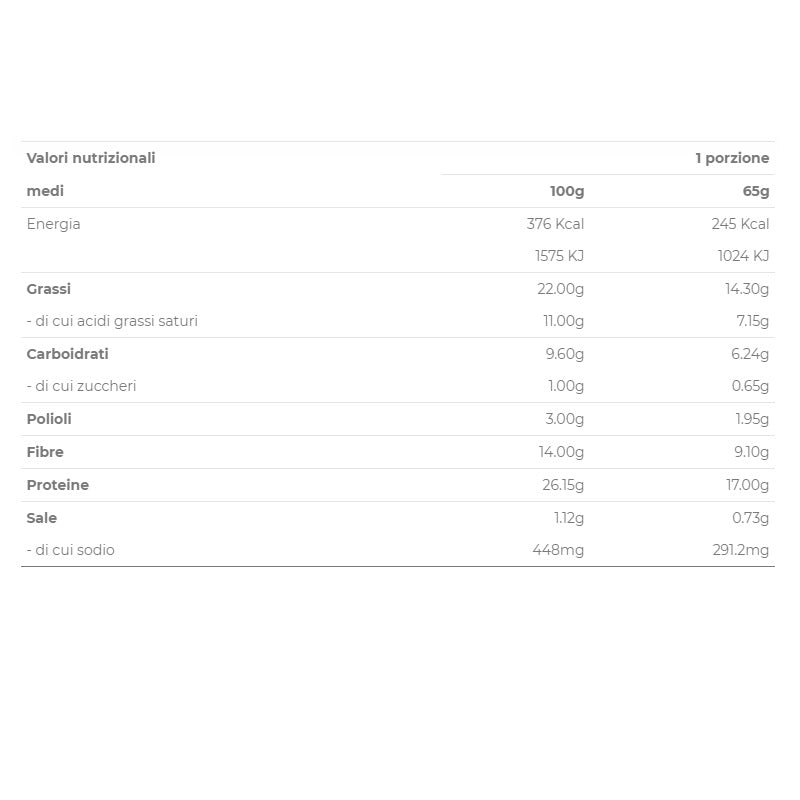This screenshot has height=800, width=800.
Task: Select the 'Carboidrati' row label
Action: [x=68, y=354]
